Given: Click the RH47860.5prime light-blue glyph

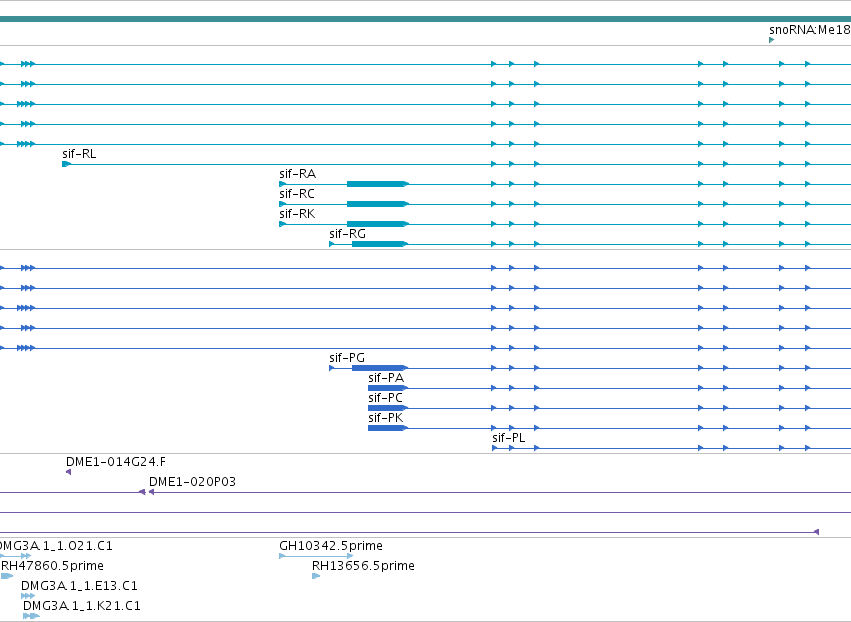Looking at the screenshot, I should point(7,576).
